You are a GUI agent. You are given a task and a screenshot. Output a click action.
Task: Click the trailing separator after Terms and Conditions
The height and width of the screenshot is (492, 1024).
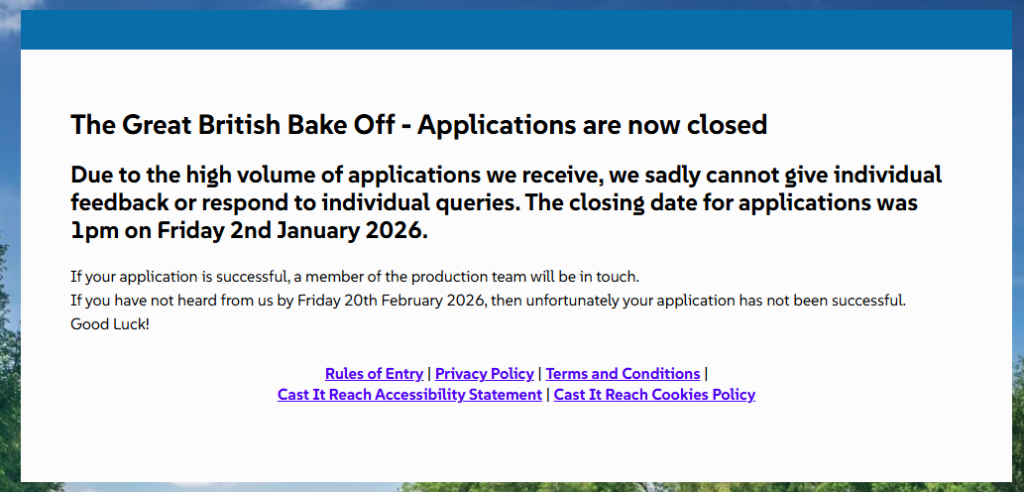pyautogui.click(x=706, y=374)
